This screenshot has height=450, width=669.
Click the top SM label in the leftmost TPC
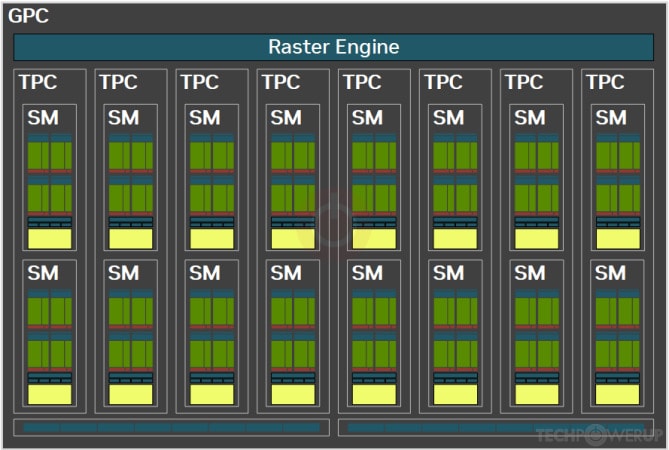tap(43, 118)
